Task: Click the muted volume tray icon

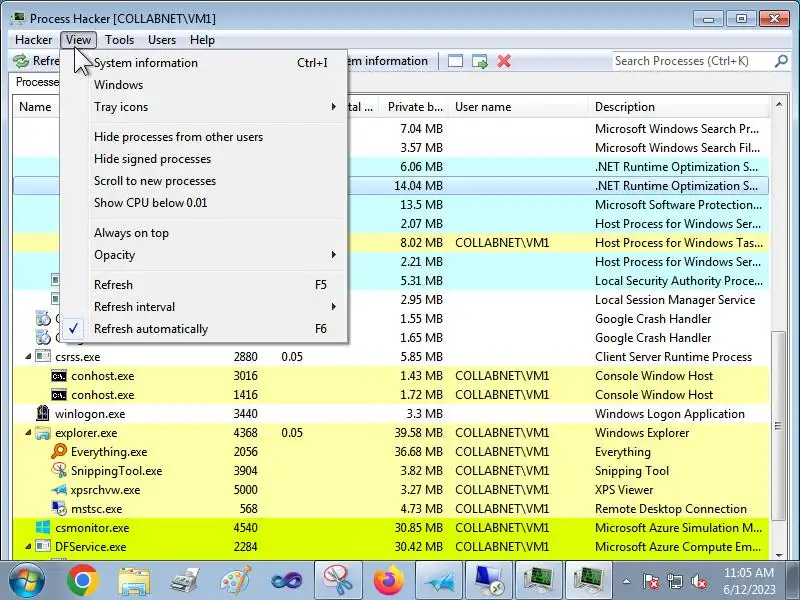Action: 699,581
